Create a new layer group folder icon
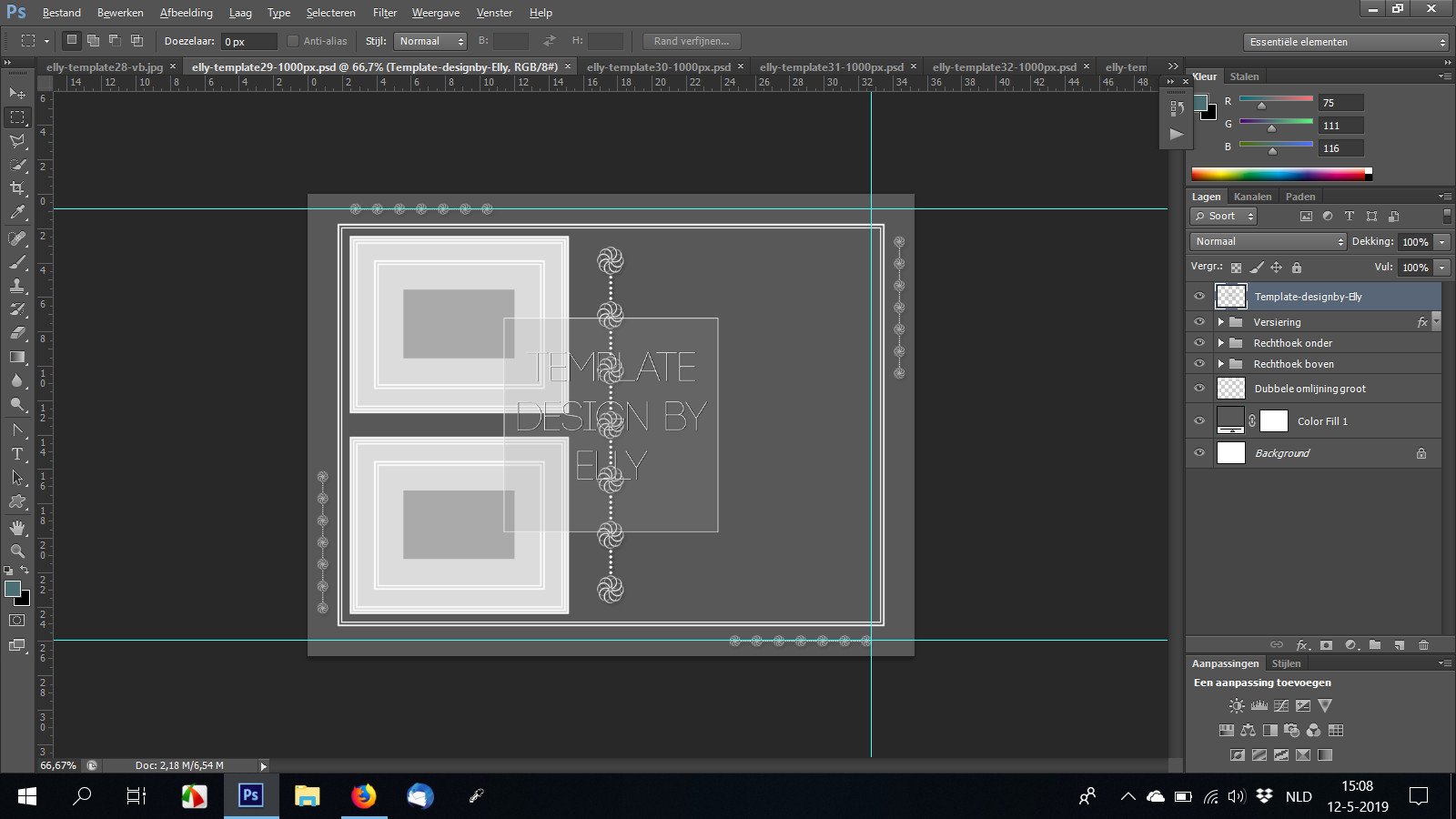 pyautogui.click(x=1375, y=645)
